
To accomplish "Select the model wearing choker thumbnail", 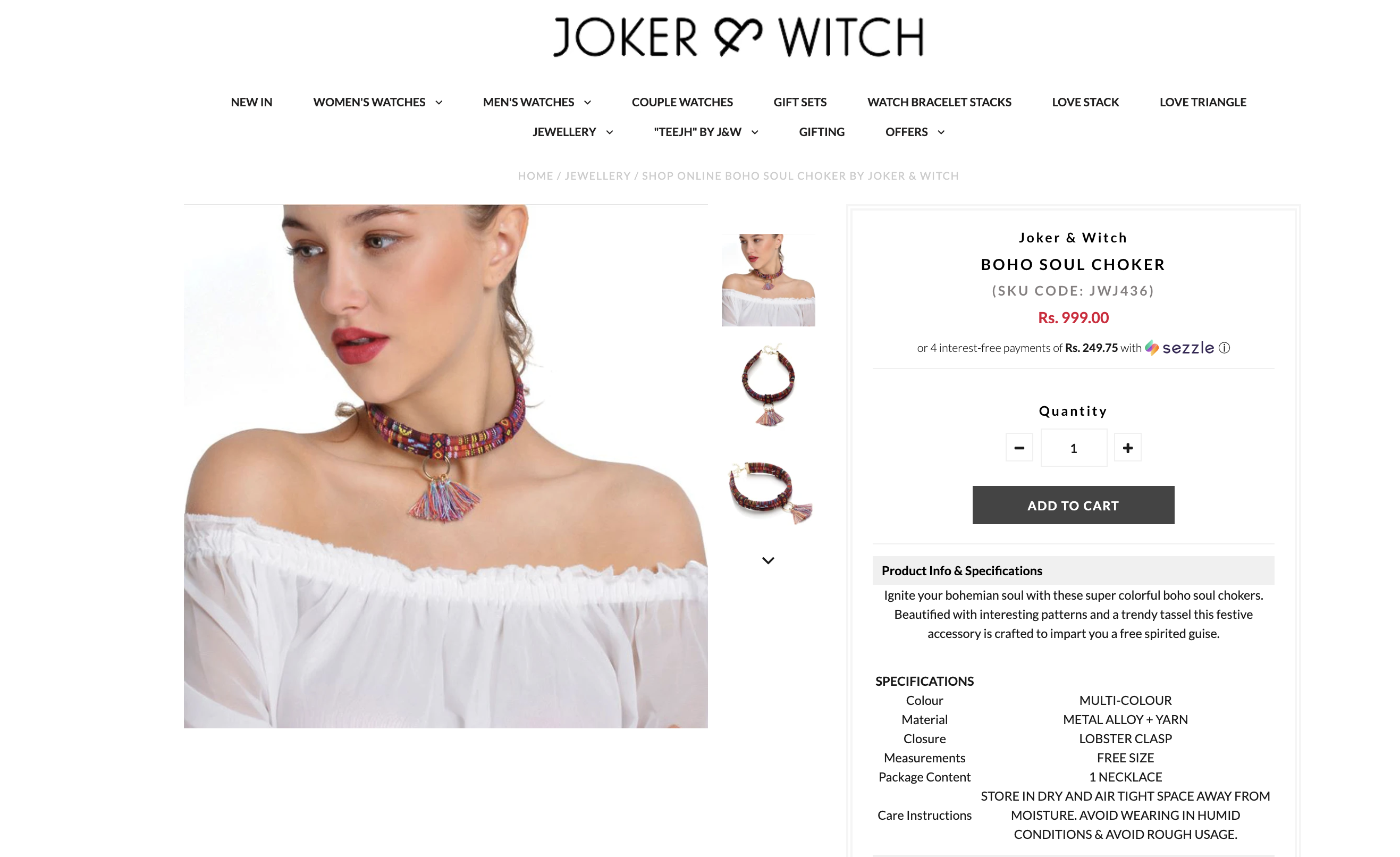I will tap(768, 280).
